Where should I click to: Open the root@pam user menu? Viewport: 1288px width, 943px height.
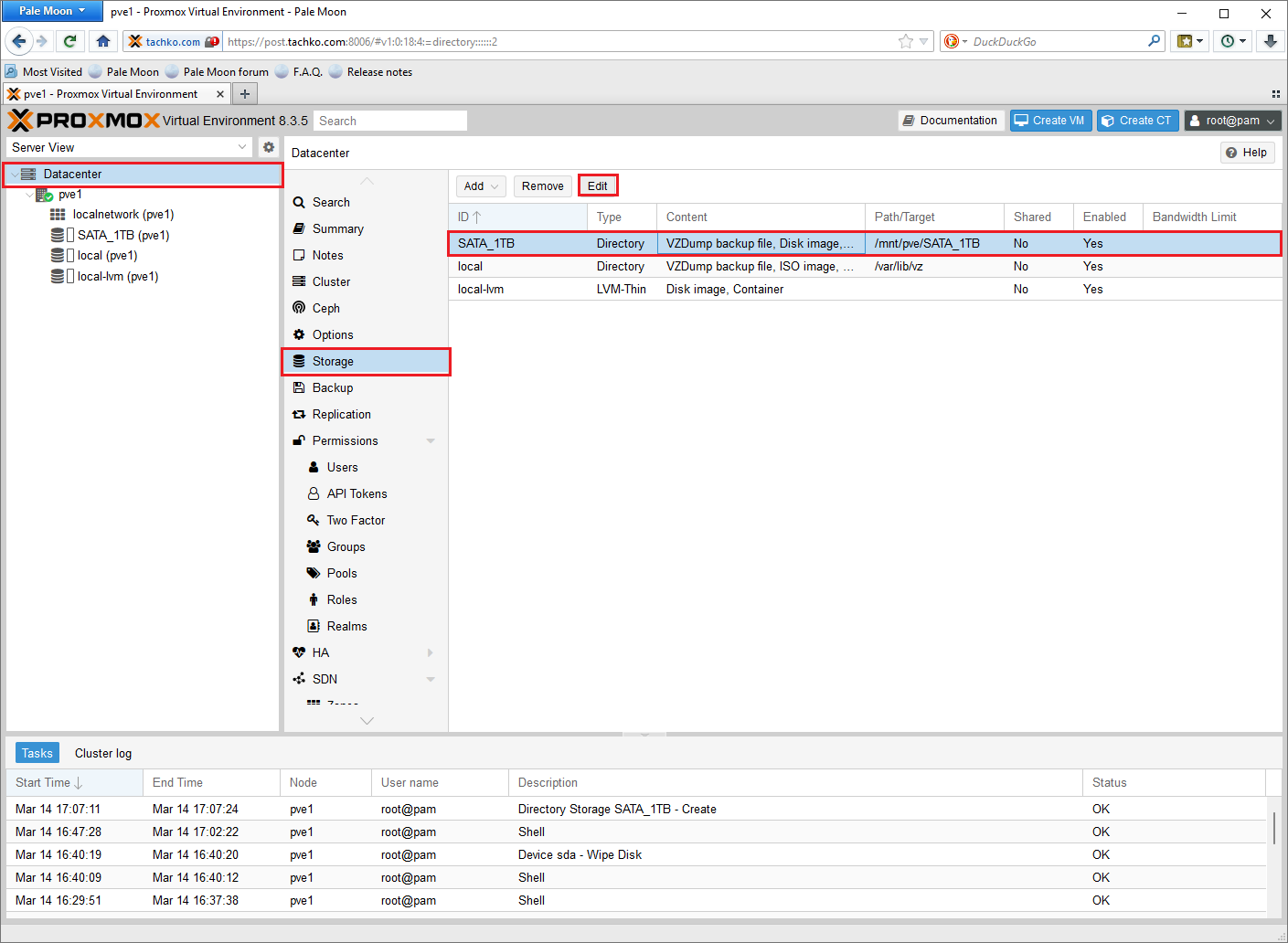(x=1232, y=121)
